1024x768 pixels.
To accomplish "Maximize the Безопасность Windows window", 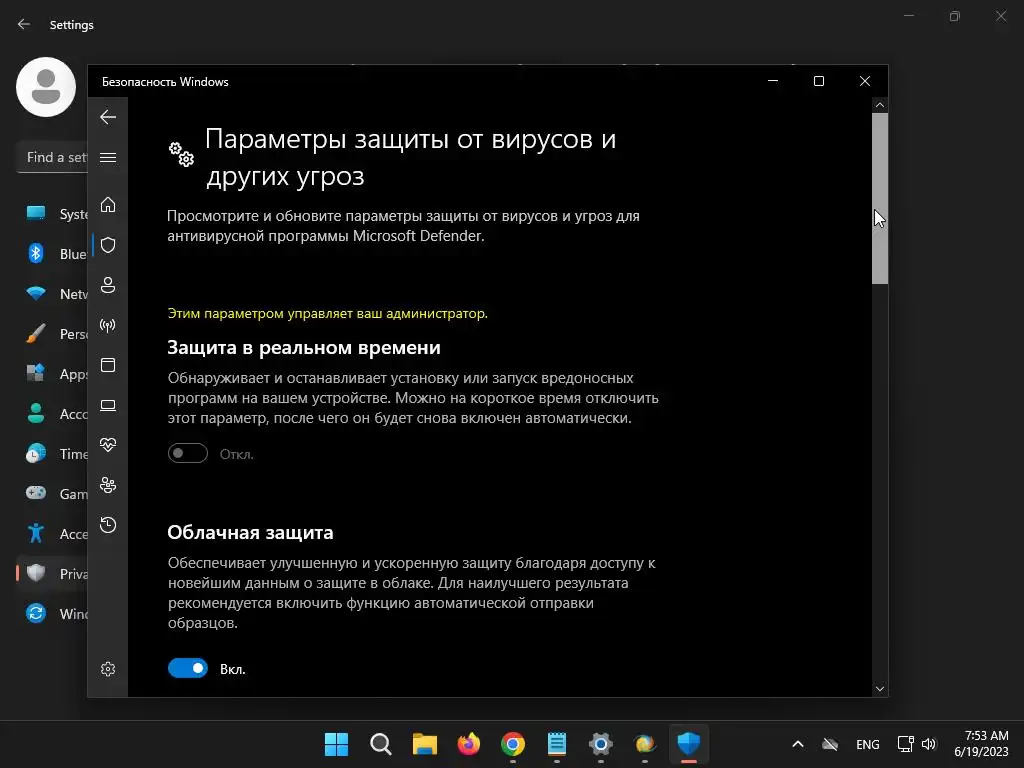I will coord(819,81).
